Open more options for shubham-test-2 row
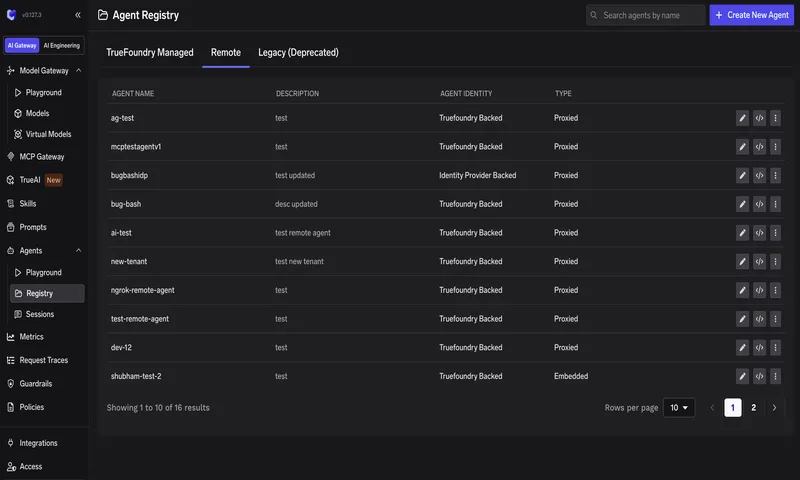Image resolution: width=800 pixels, height=480 pixels. 776,376
